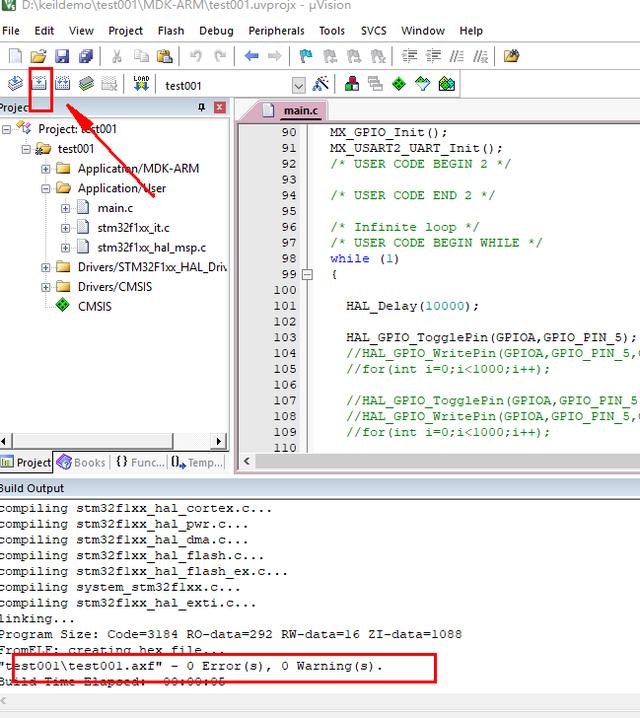Open the Project menu
Viewport: 640px width, 718px height.
click(125, 31)
